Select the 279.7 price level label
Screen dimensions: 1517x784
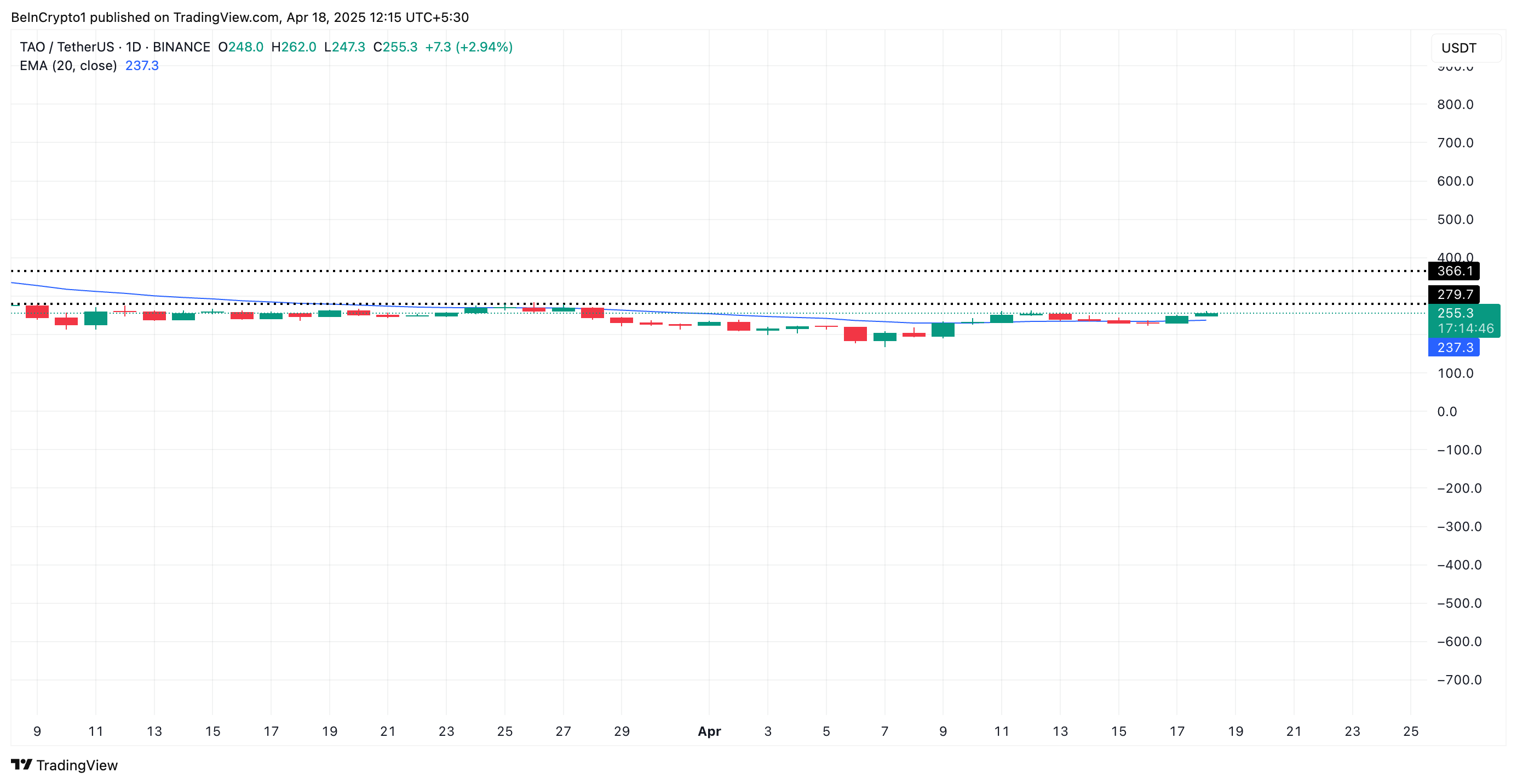pos(1453,295)
